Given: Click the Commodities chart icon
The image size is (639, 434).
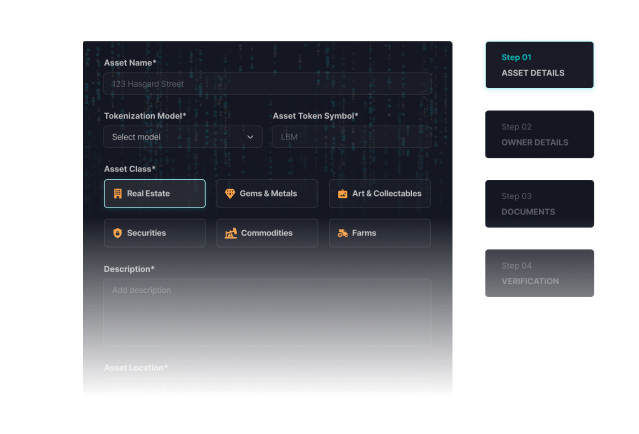Looking at the screenshot, I should [231, 233].
